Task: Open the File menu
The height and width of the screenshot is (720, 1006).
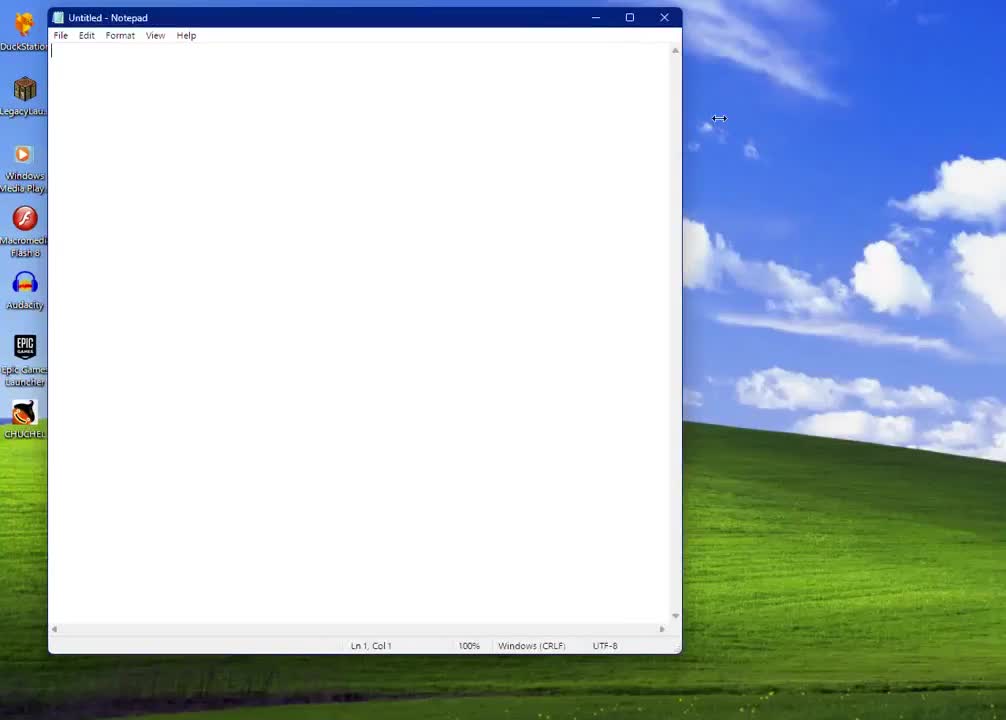Action: [61, 36]
